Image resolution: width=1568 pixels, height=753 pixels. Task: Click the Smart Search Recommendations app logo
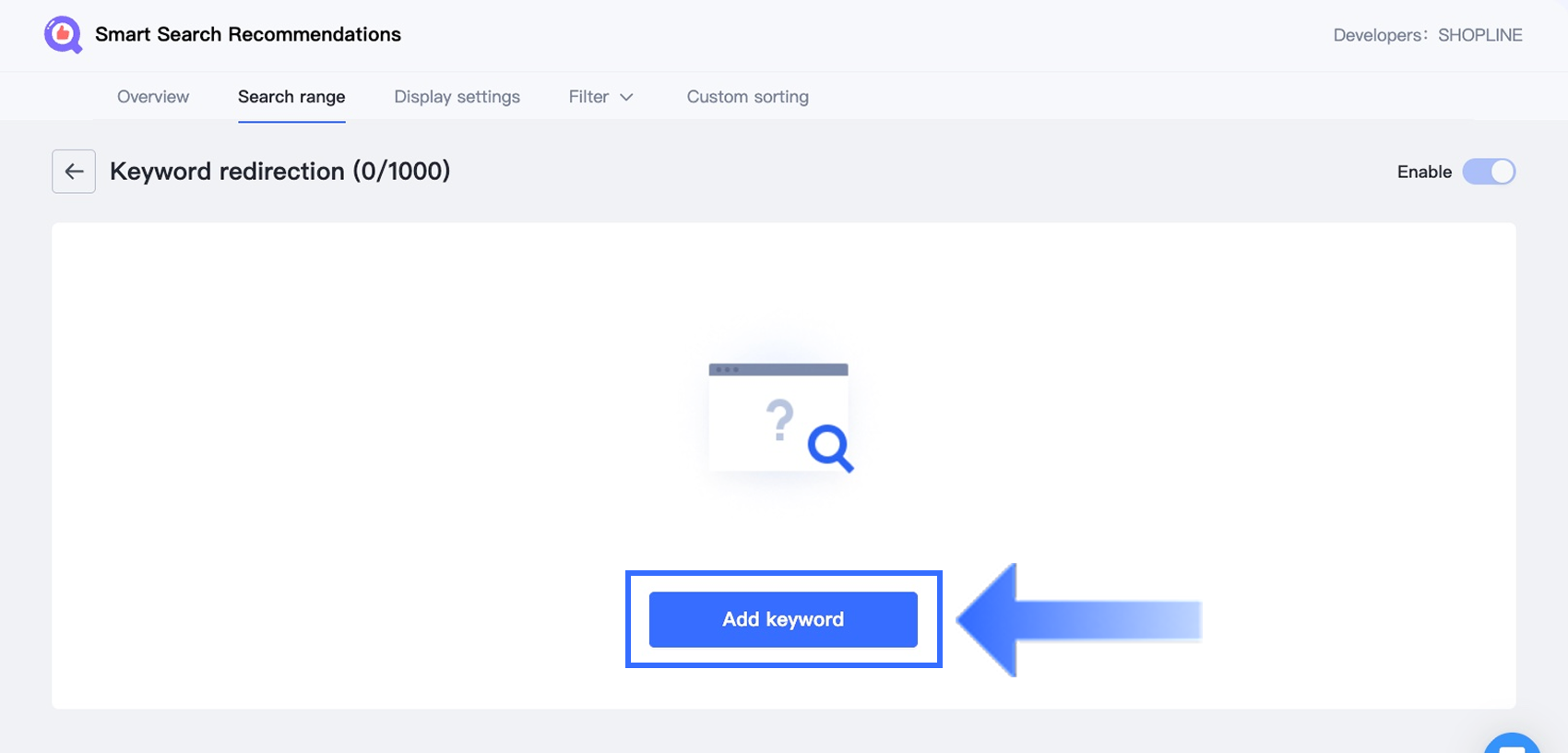(63, 35)
